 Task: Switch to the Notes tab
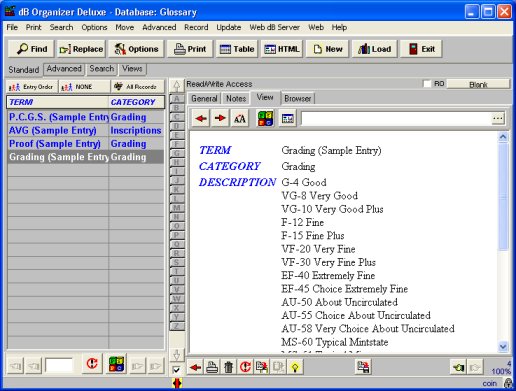click(236, 99)
